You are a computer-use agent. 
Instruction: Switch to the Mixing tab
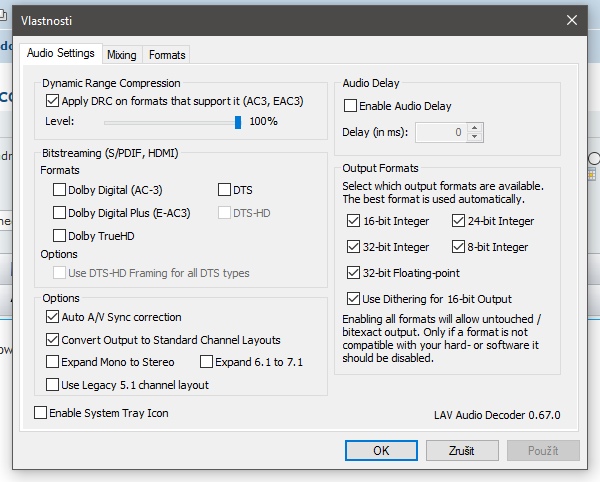pos(122,55)
